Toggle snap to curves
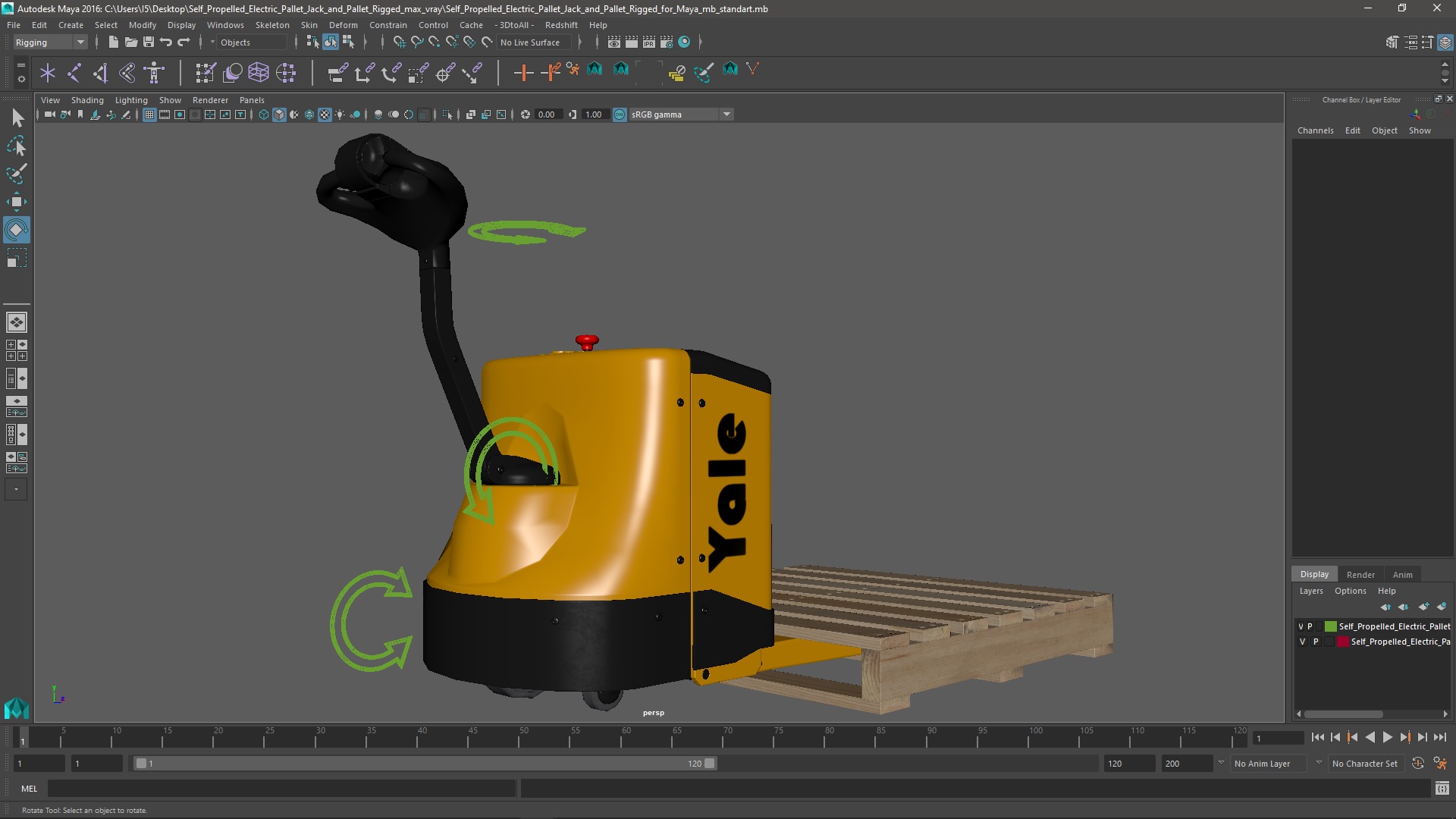Viewport: 1456px width, 819px height. click(x=417, y=42)
